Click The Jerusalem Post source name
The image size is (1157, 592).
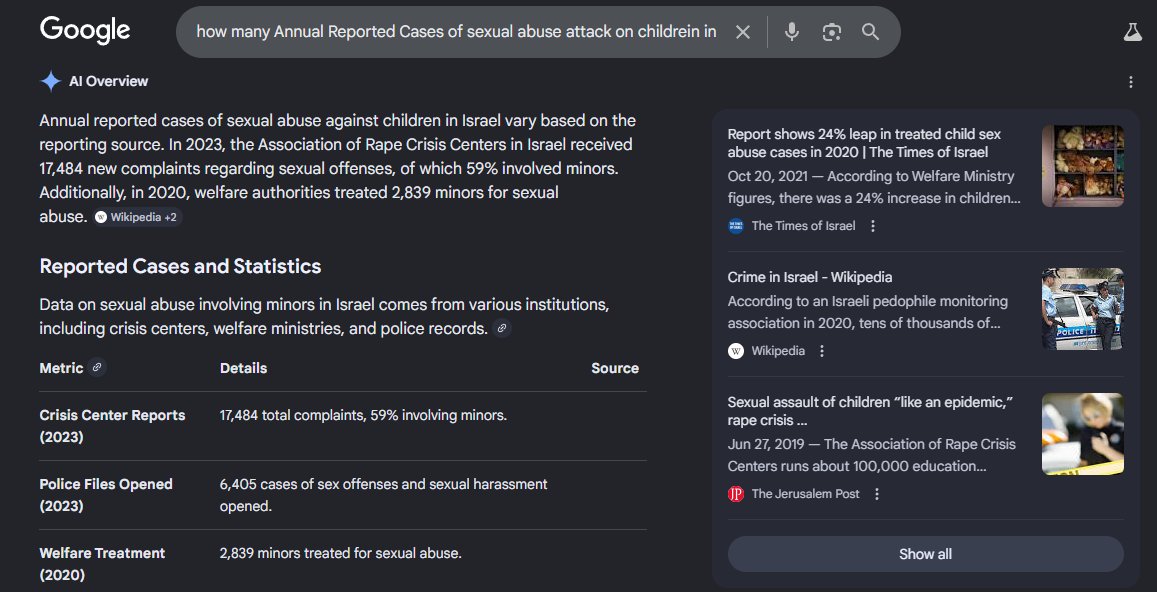(805, 494)
